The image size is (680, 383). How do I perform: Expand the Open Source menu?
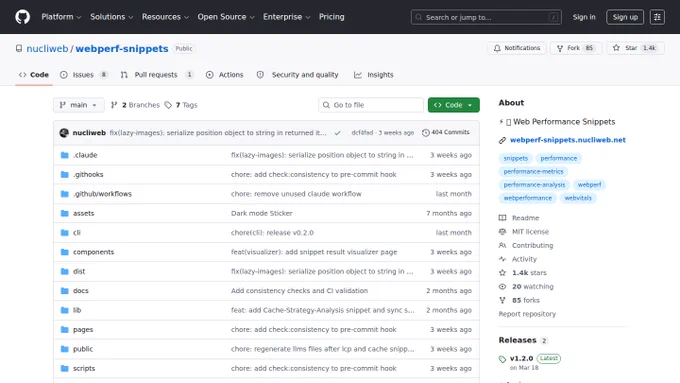point(226,17)
